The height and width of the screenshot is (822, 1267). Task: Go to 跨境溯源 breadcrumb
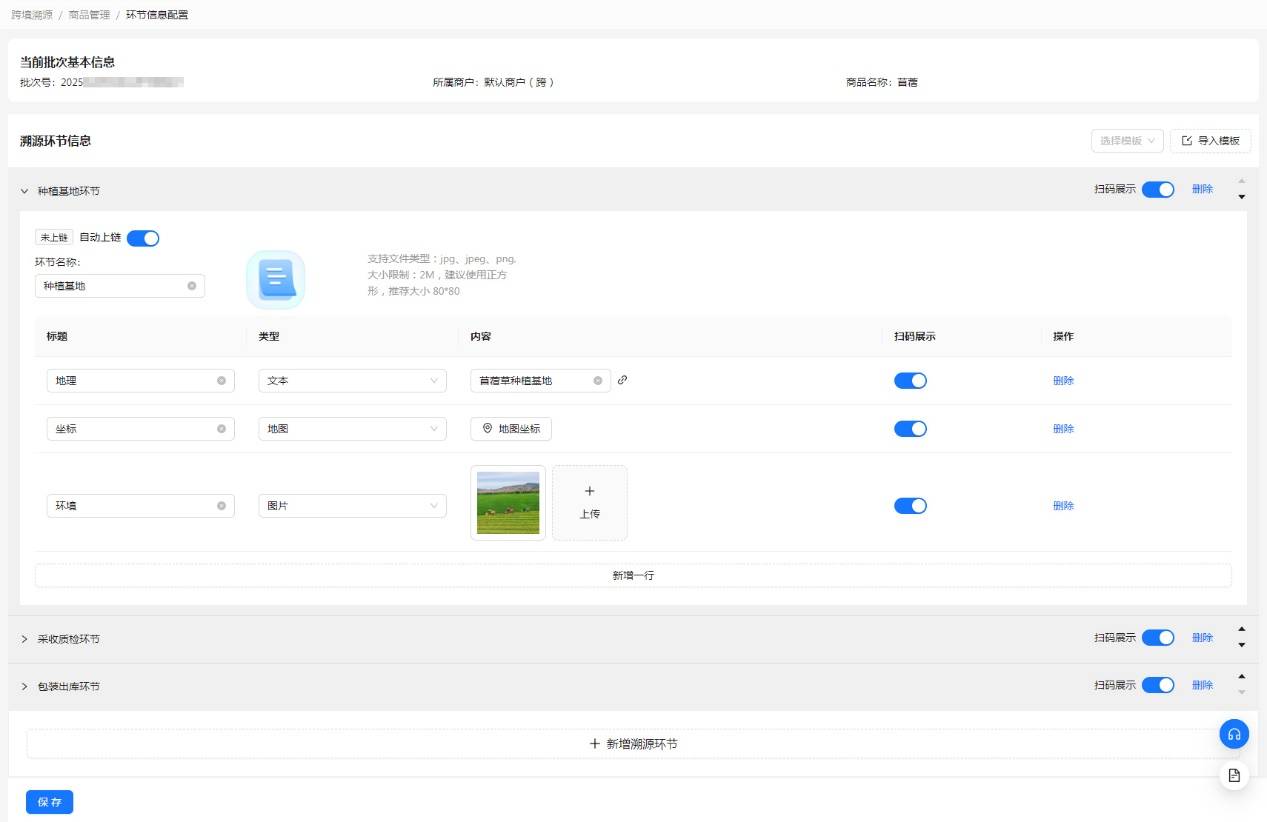click(32, 15)
